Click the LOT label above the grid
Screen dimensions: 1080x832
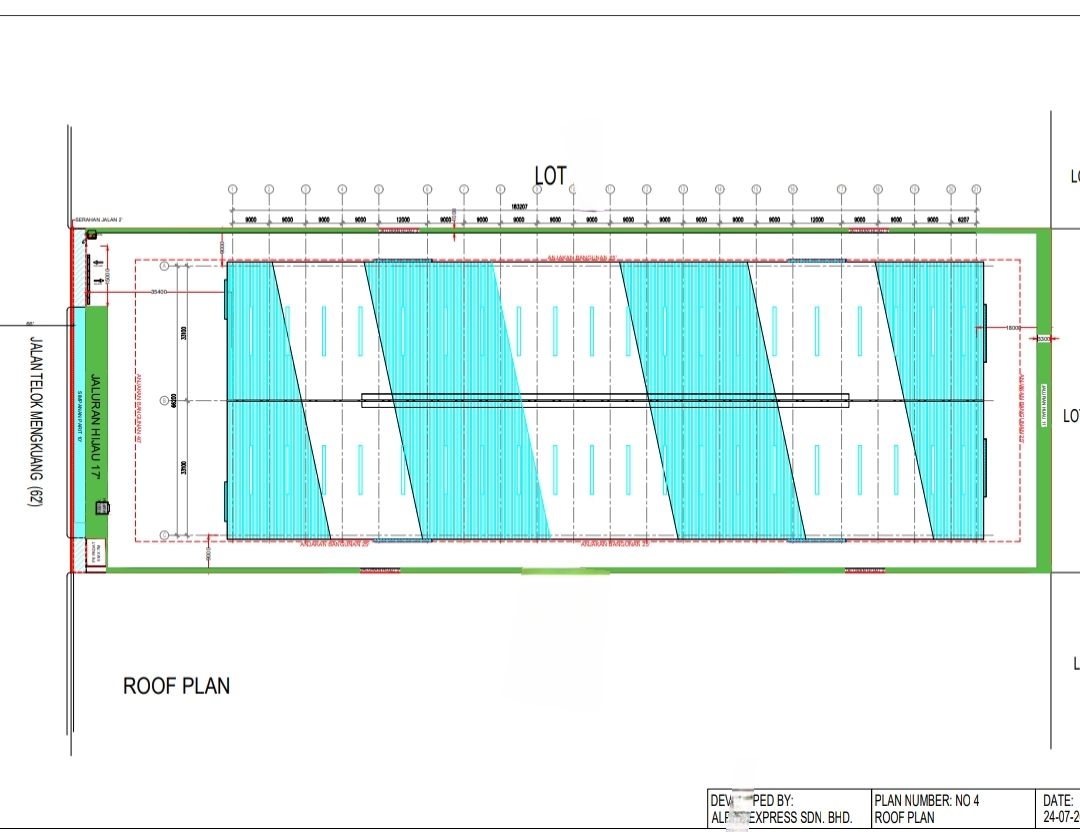pos(550,176)
